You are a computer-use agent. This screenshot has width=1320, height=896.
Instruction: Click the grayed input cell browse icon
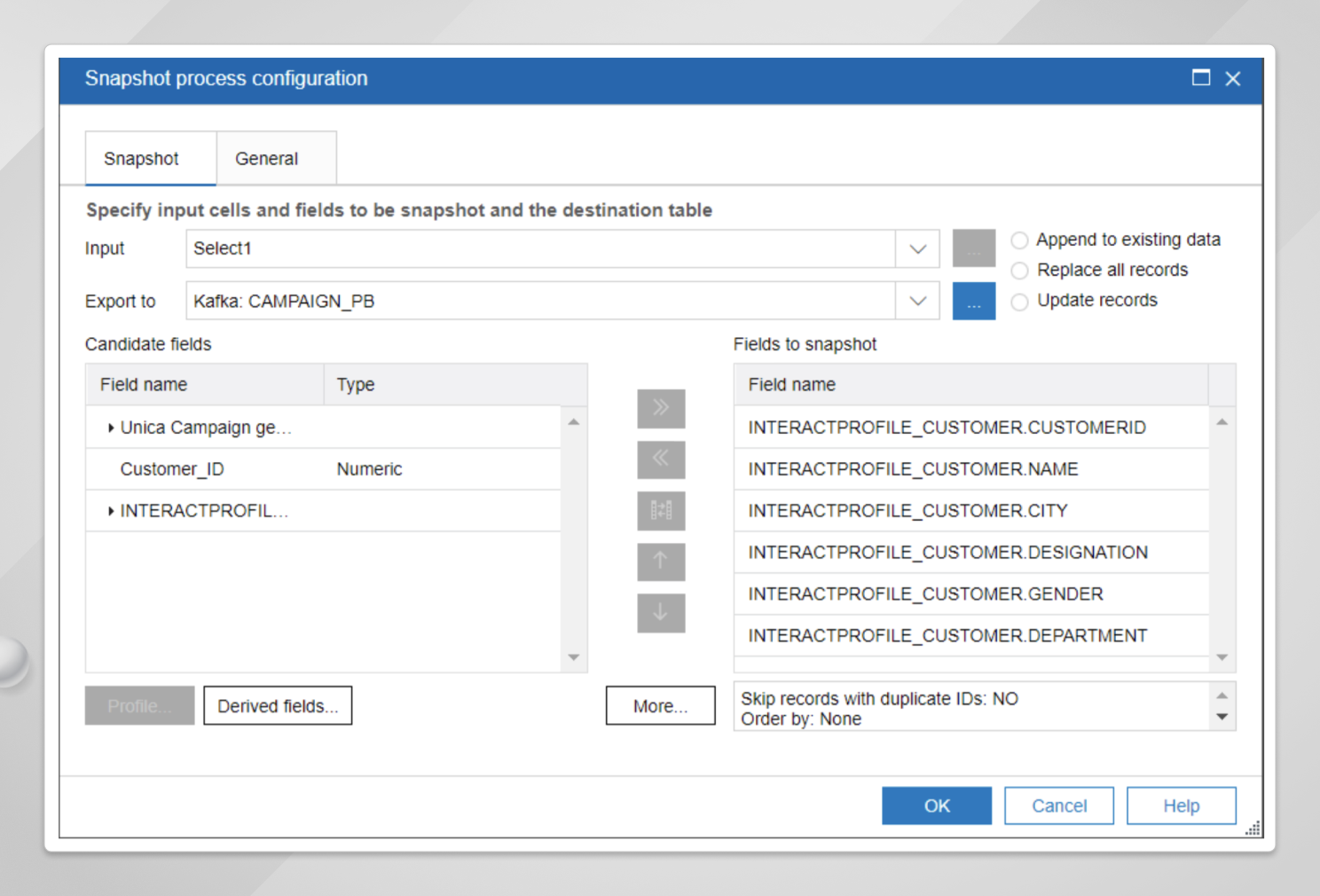973,248
